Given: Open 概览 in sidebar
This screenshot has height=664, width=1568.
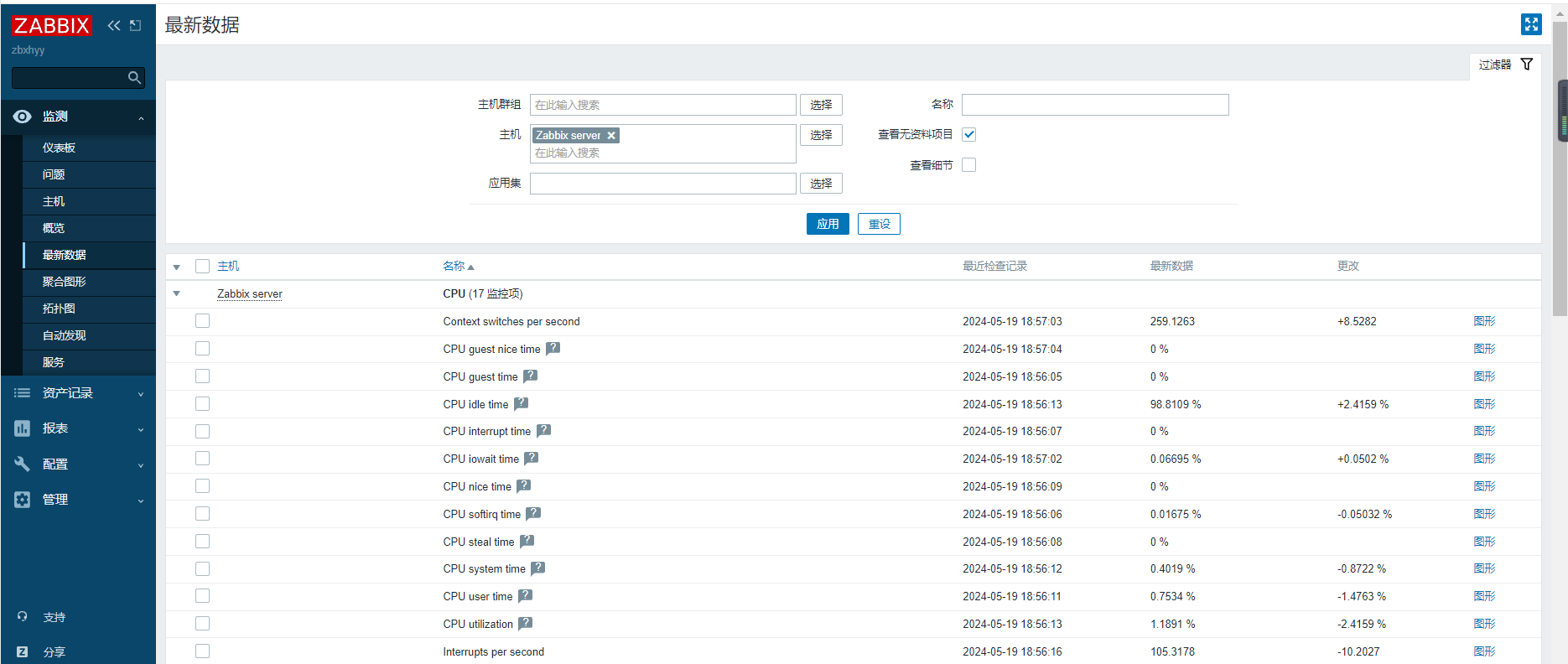Looking at the screenshot, I should pyautogui.click(x=90, y=228).
